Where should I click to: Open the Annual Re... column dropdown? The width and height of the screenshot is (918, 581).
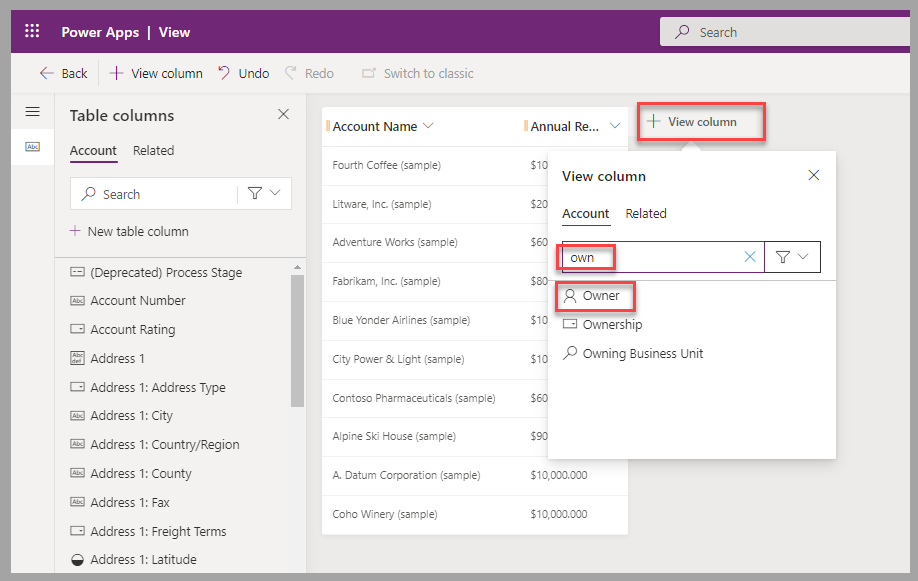point(615,126)
